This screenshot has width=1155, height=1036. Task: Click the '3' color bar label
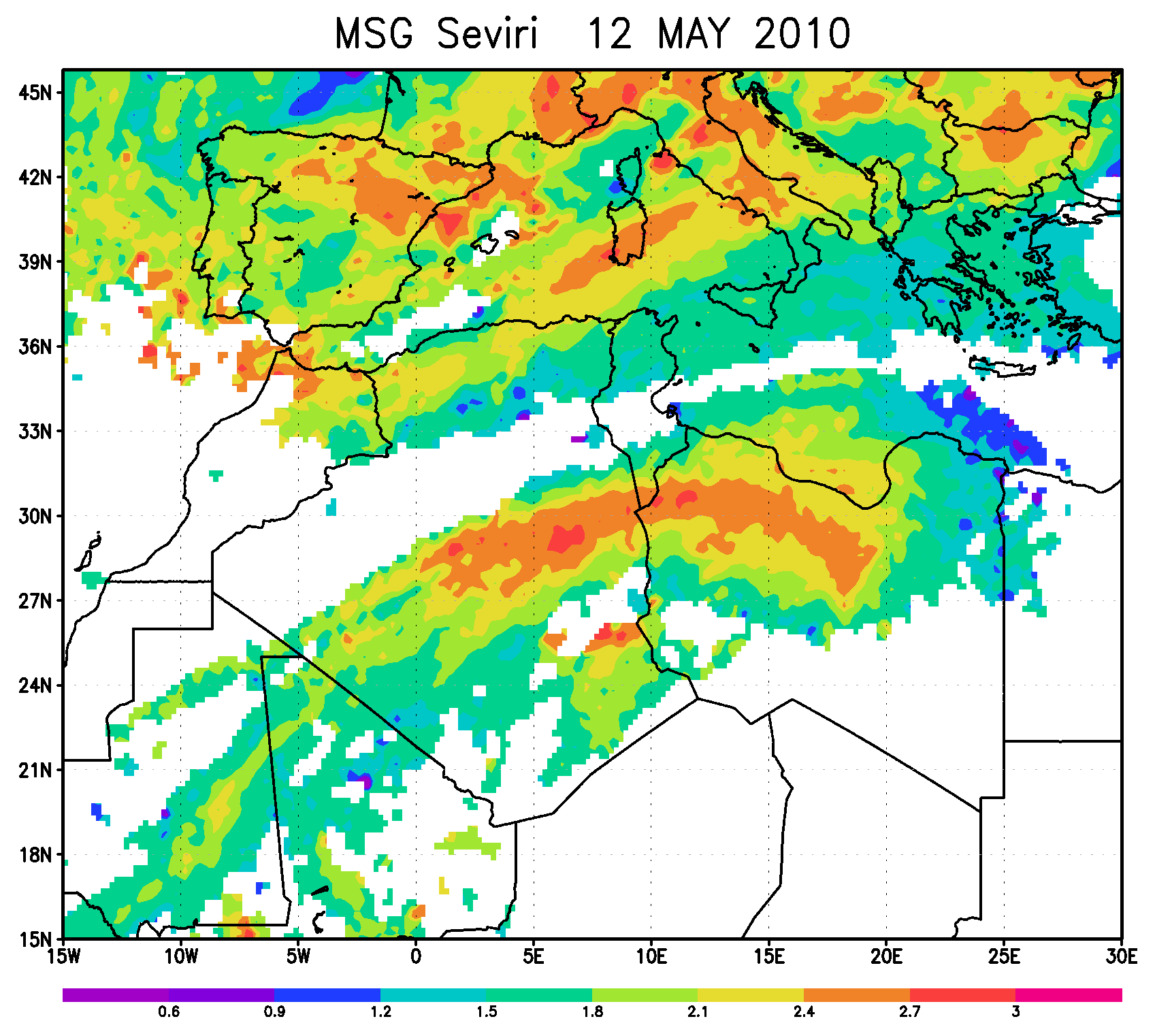pos(1016,1012)
